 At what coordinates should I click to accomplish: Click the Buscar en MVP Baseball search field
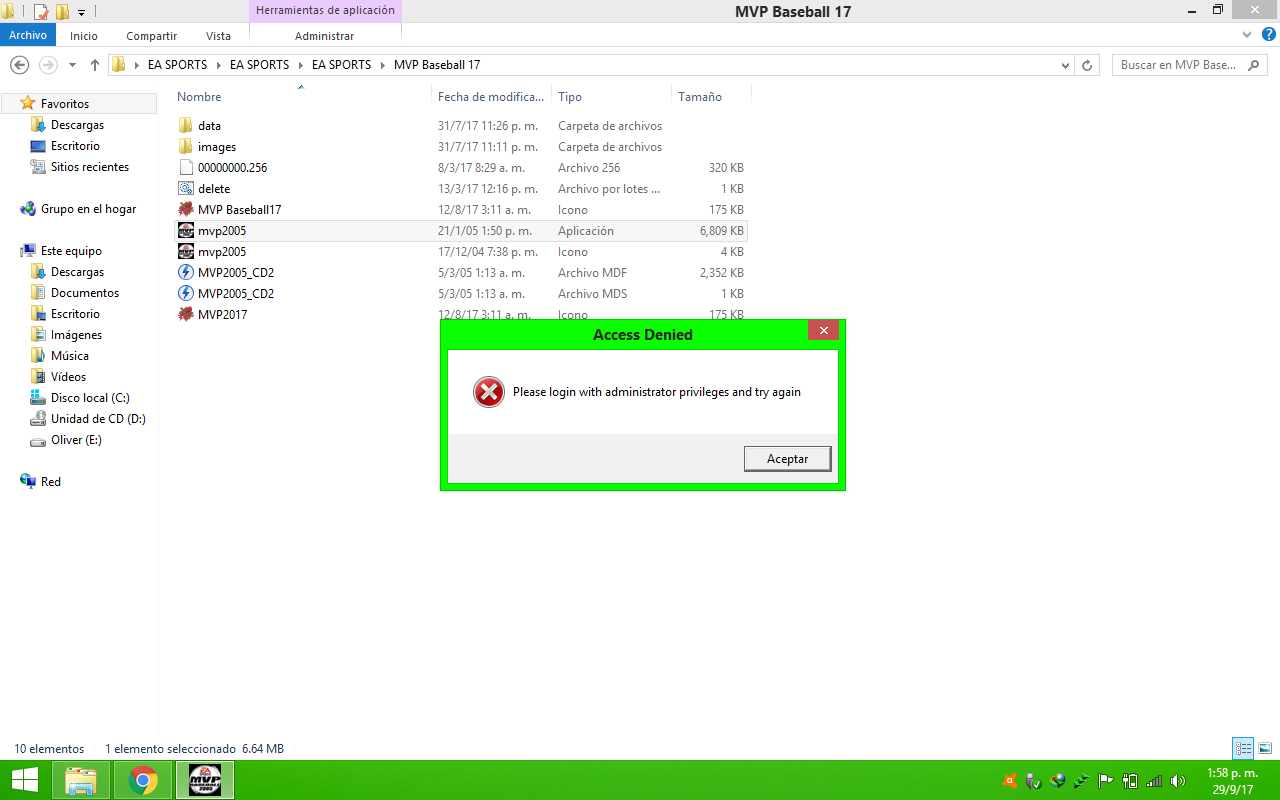pos(1178,65)
